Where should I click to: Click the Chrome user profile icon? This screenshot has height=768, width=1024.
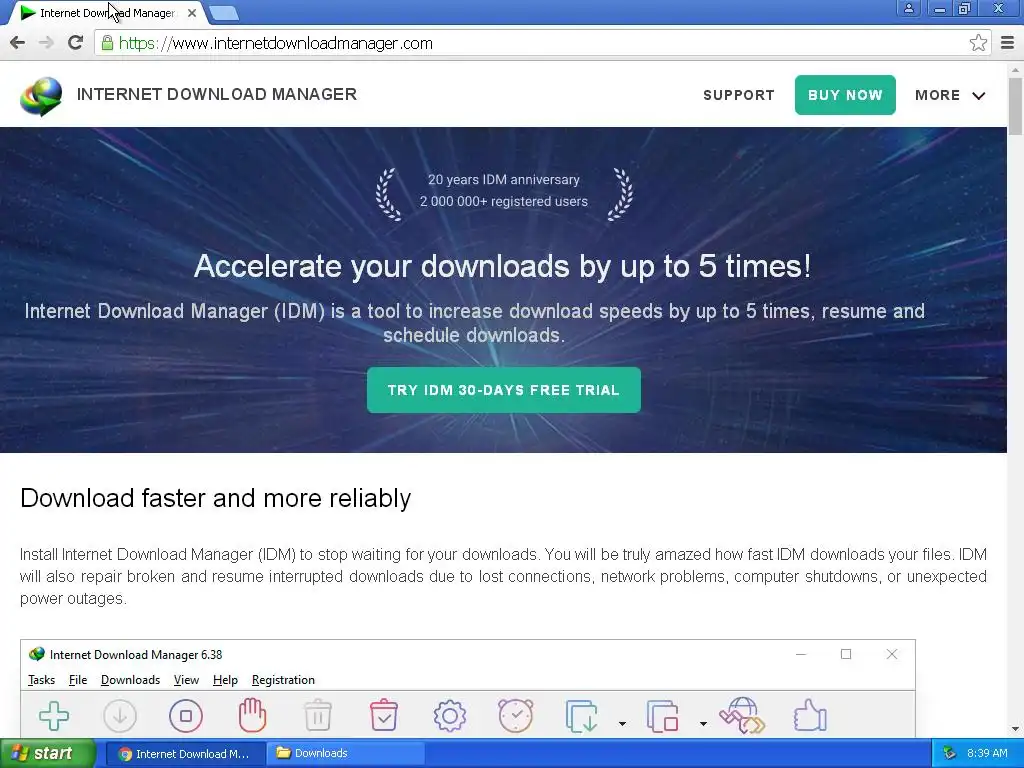908,8
